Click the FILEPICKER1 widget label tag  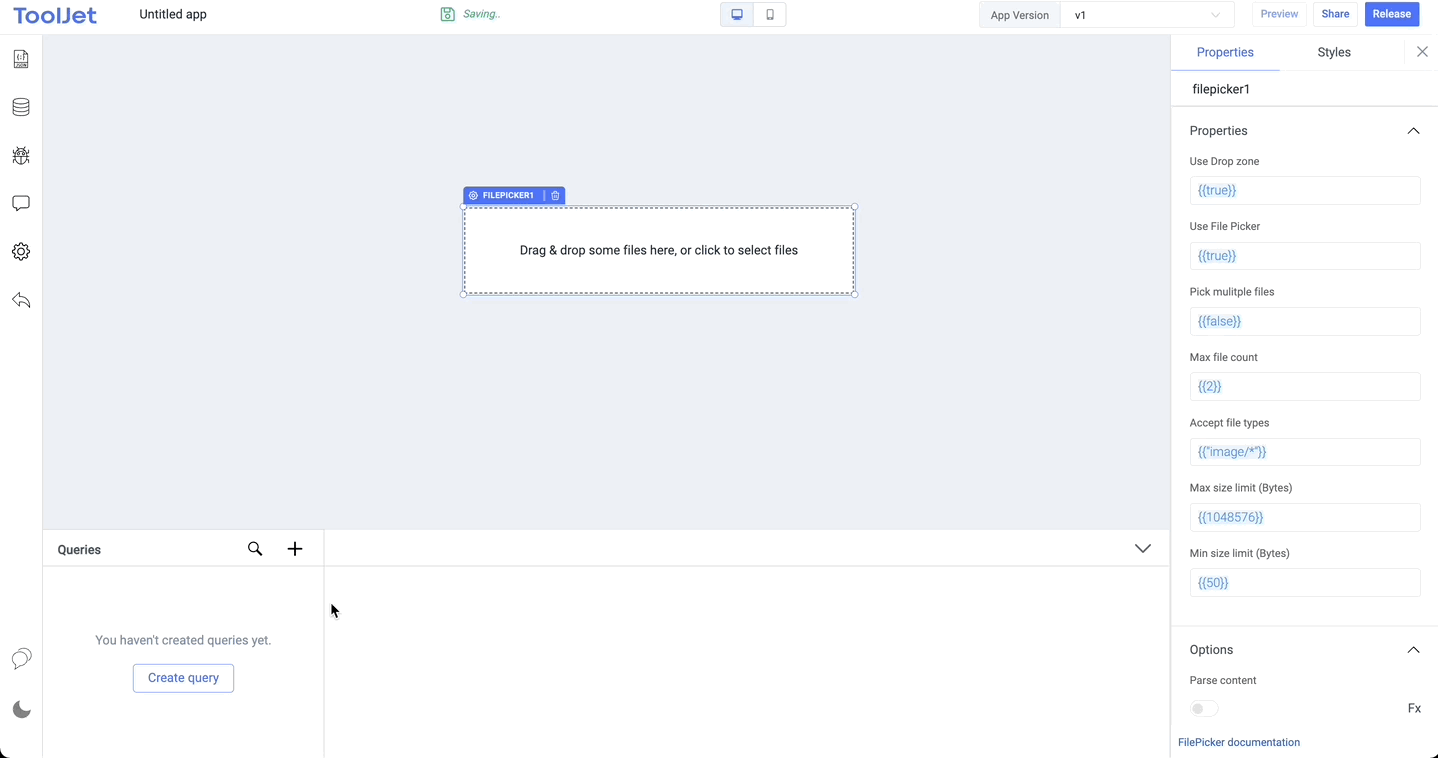(x=508, y=196)
